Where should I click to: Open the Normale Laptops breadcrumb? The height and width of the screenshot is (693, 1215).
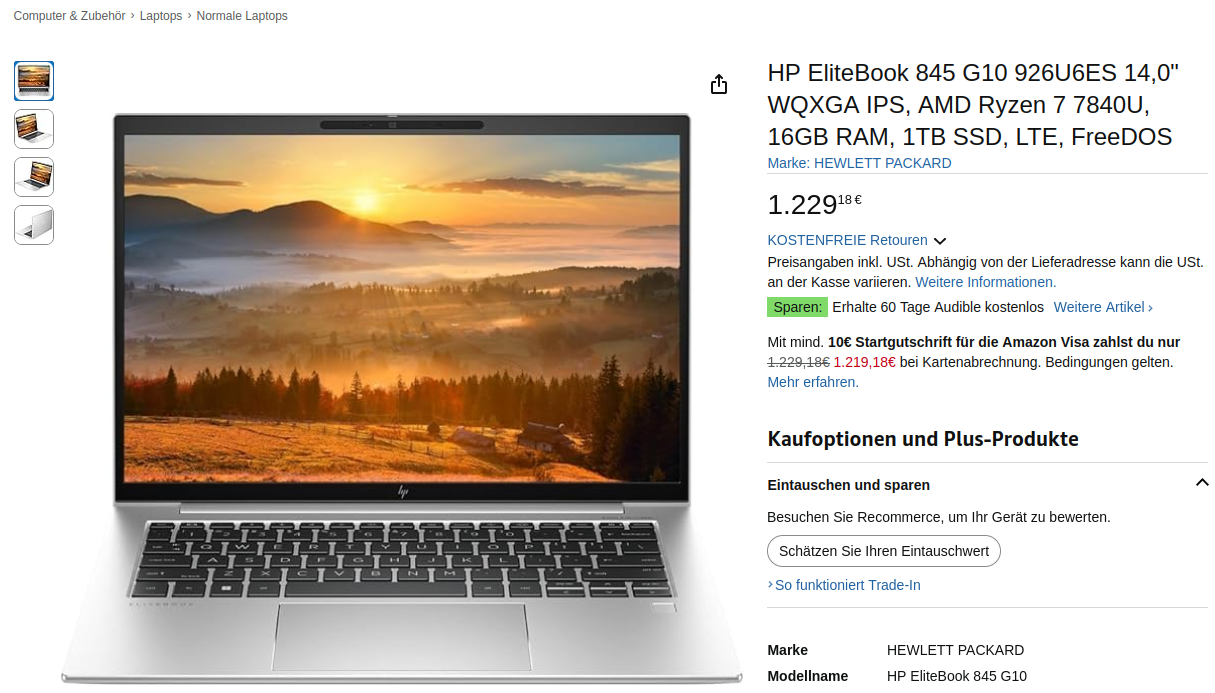[242, 16]
